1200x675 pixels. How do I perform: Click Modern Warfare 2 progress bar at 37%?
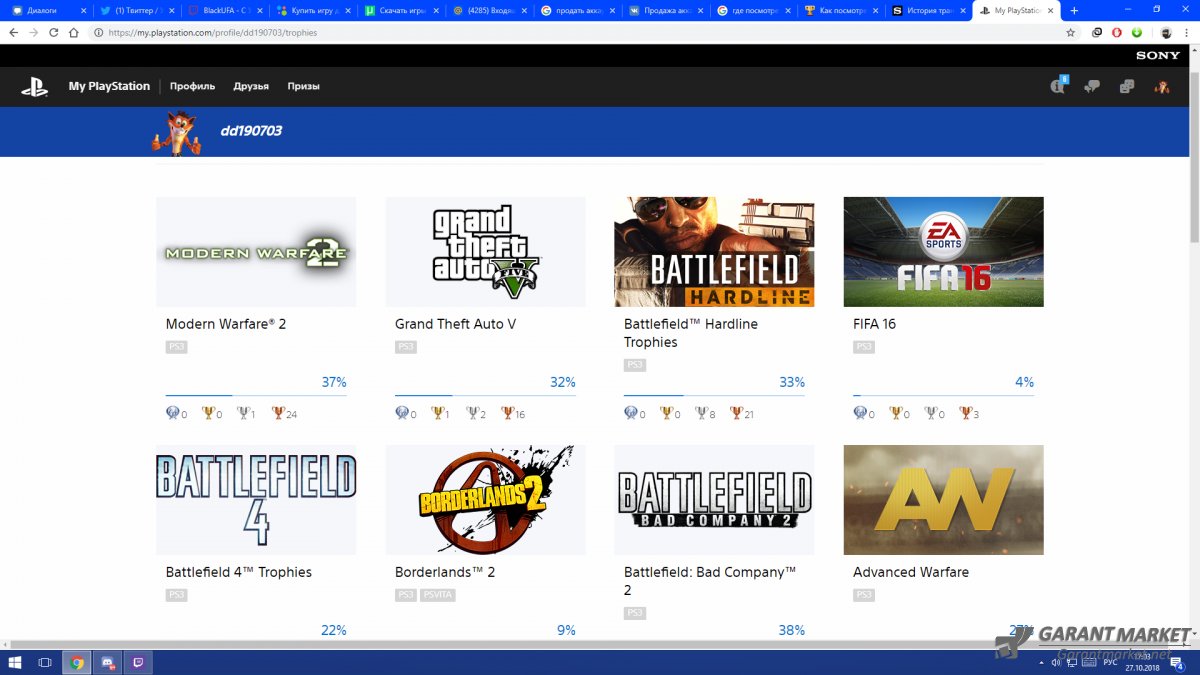click(x=256, y=395)
